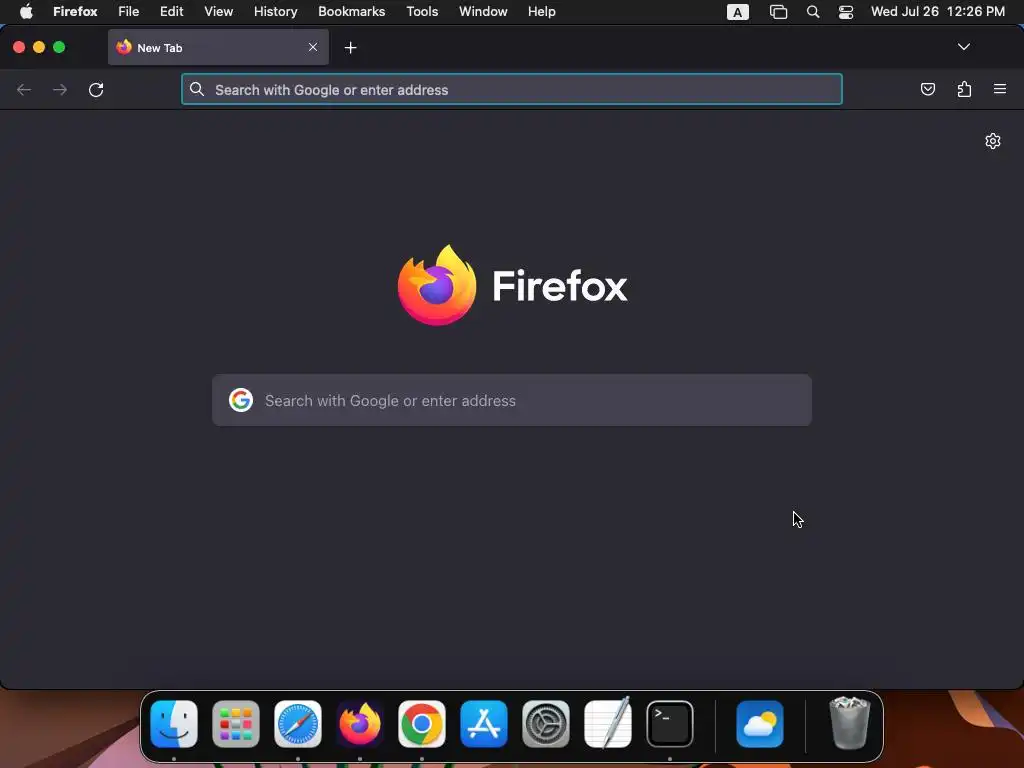Go back using the back arrow
The height and width of the screenshot is (768, 1024).
click(x=24, y=89)
